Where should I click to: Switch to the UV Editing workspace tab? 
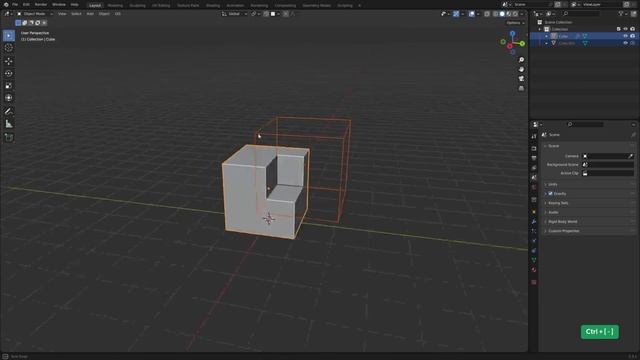(161, 5)
